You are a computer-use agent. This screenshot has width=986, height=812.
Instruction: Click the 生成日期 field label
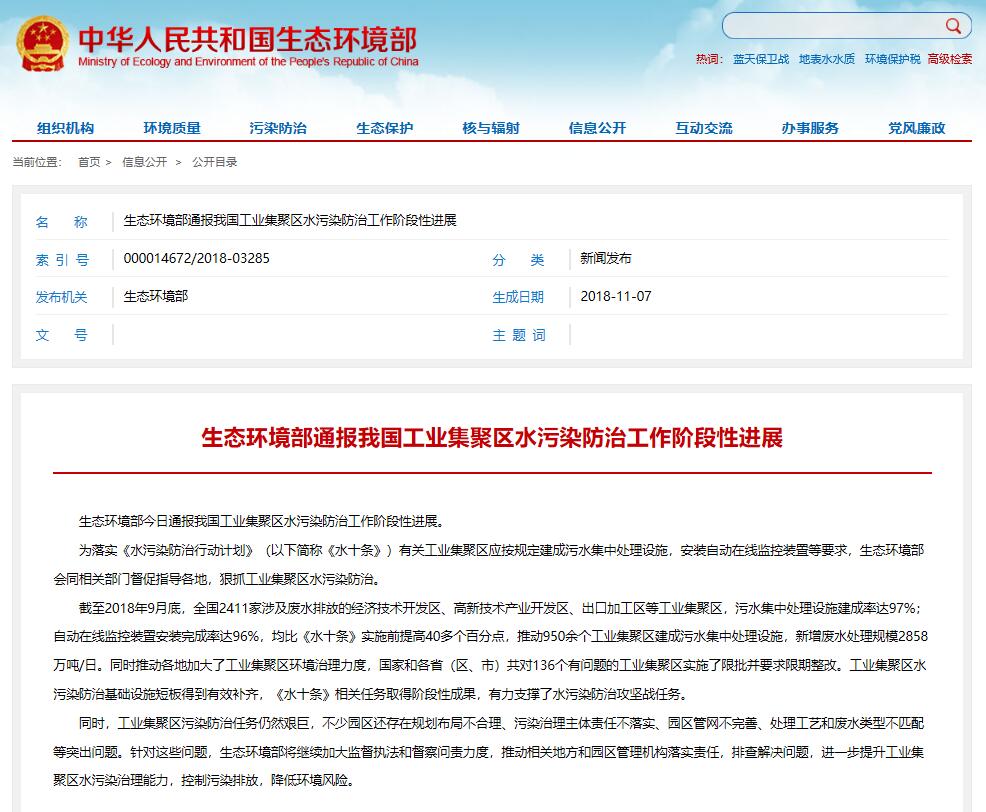[518, 297]
